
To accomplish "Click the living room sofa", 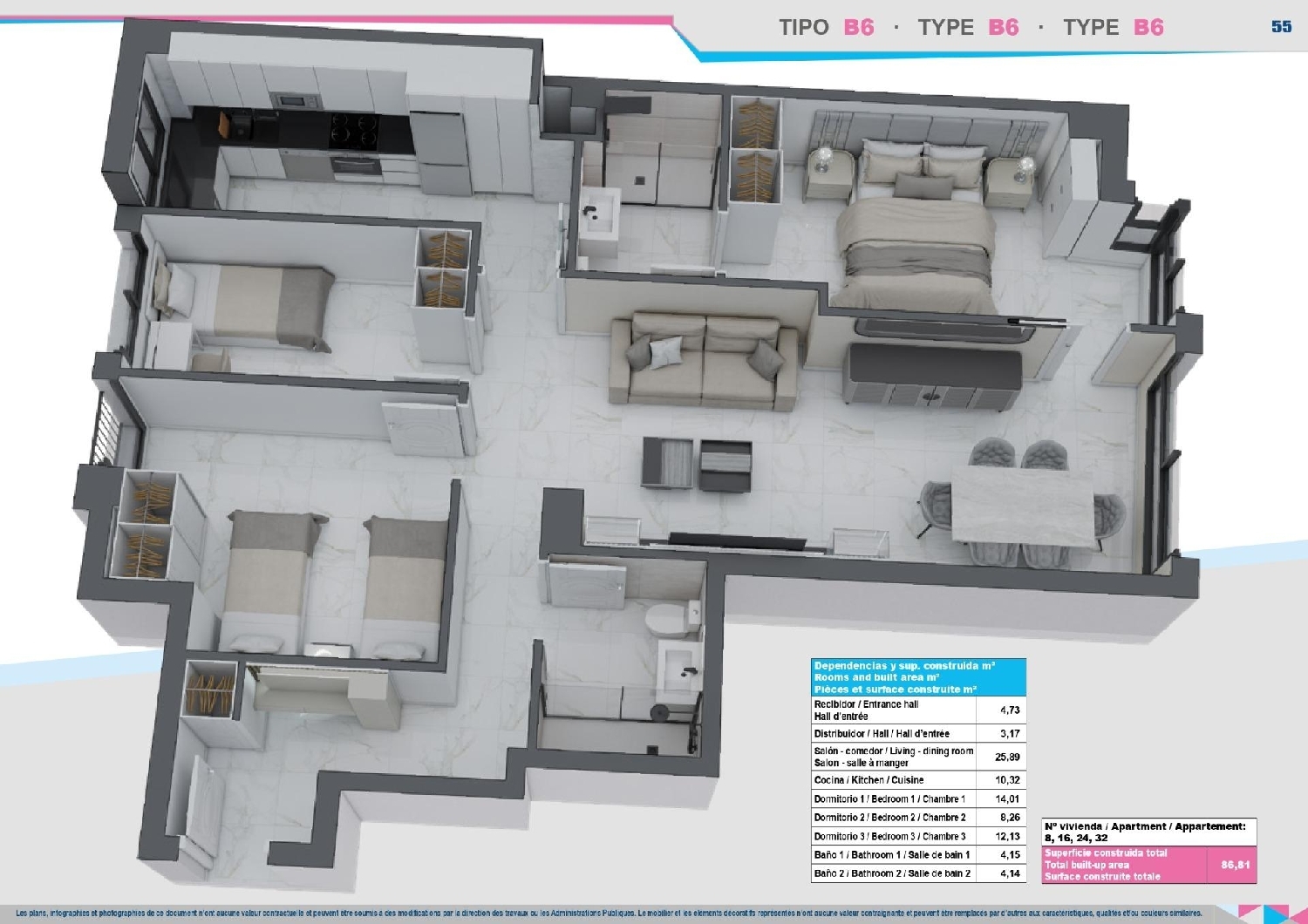I will (703, 362).
